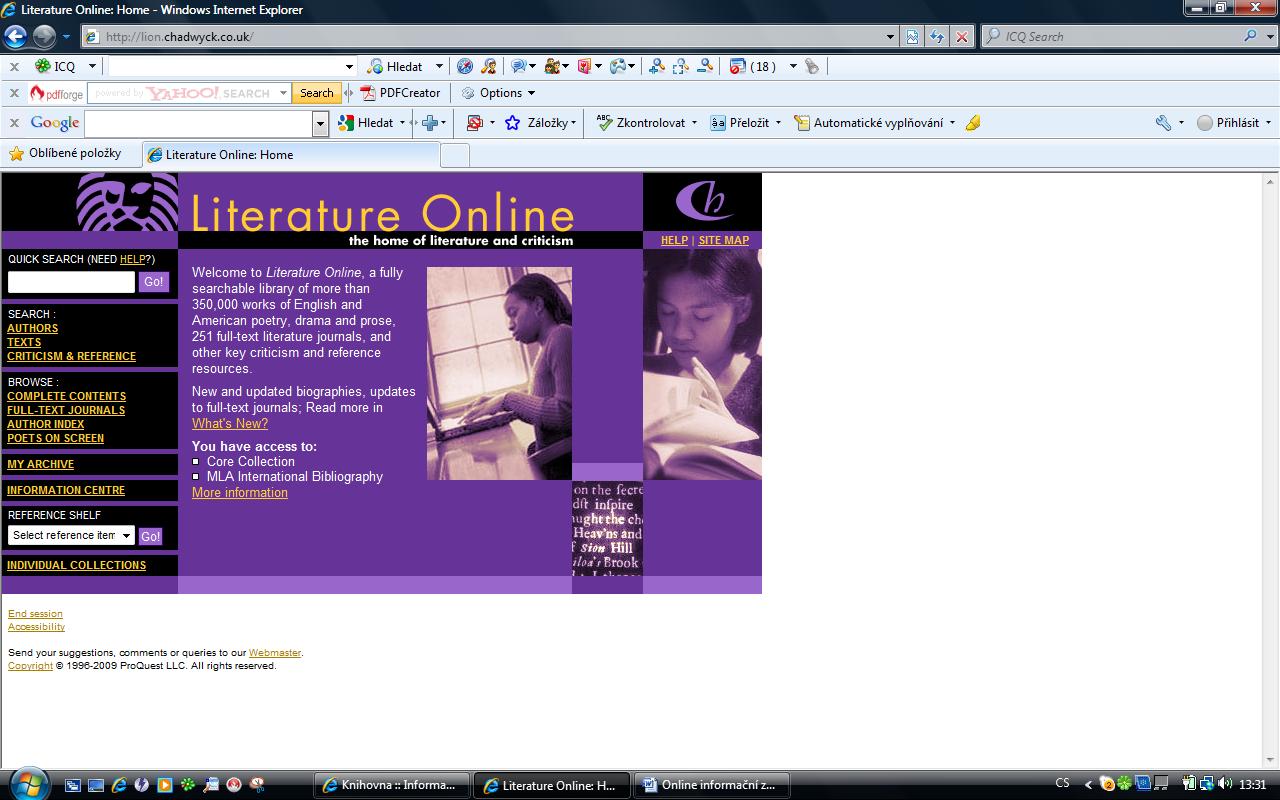Close the Google toolbar with its X
The height and width of the screenshot is (800, 1280).
[14, 123]
